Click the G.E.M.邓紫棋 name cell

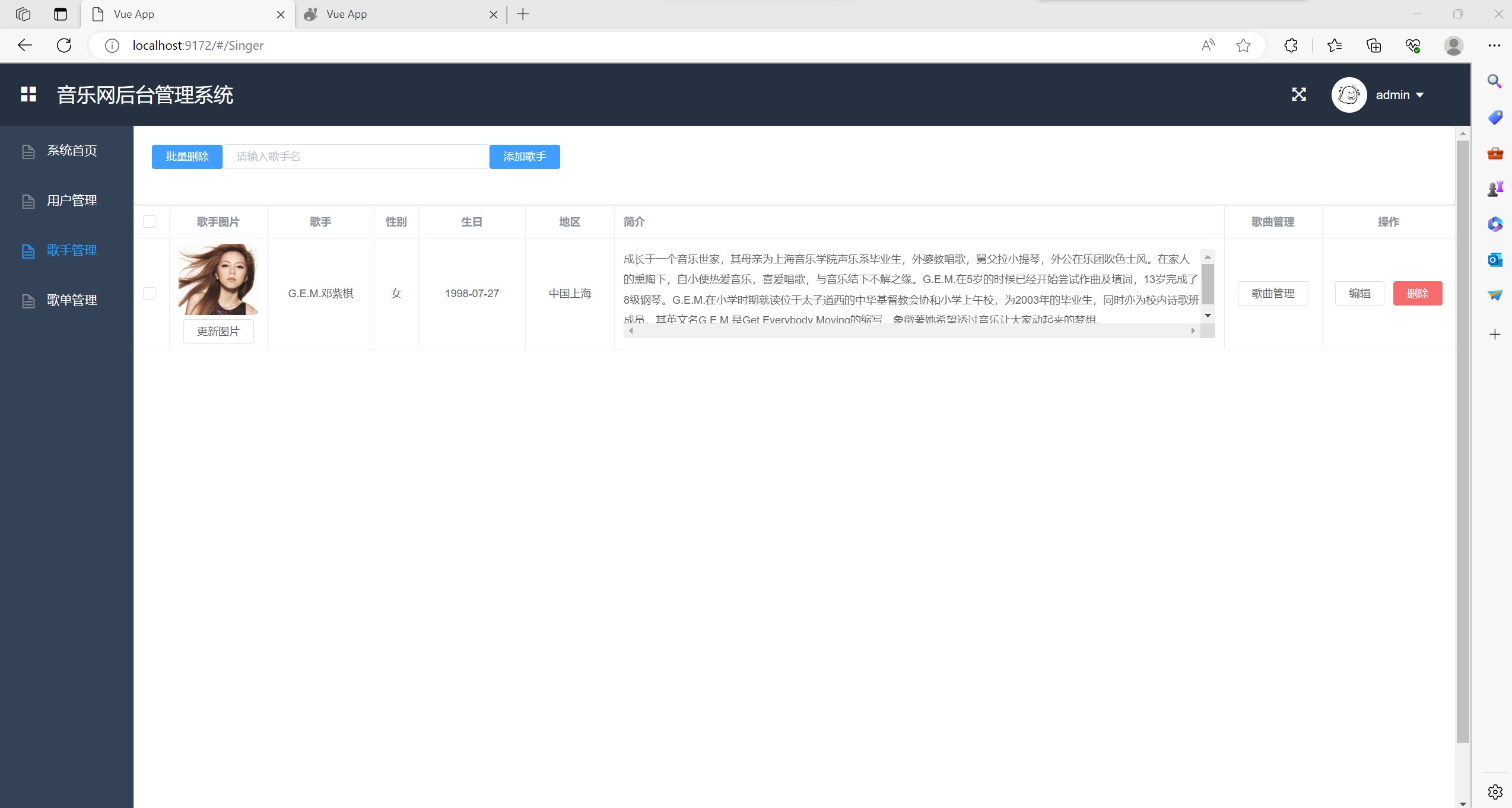tap(320, 294)
